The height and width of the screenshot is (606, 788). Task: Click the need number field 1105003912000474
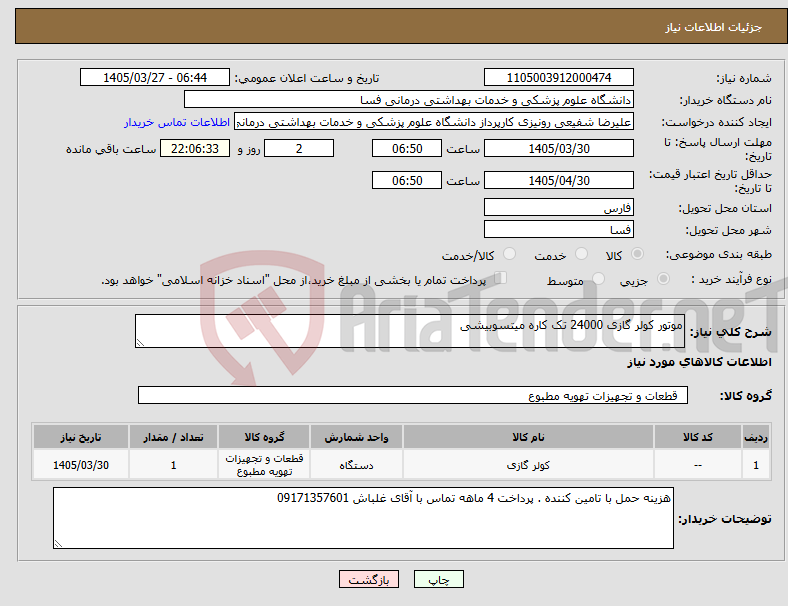(x=558, y=77)
